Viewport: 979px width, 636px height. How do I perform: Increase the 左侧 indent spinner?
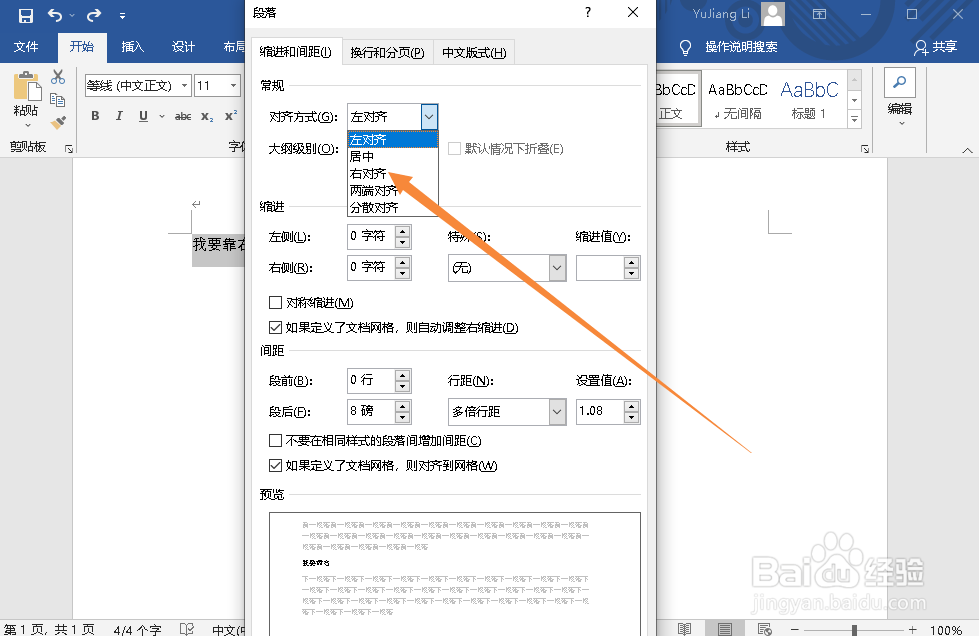[403, 232]
